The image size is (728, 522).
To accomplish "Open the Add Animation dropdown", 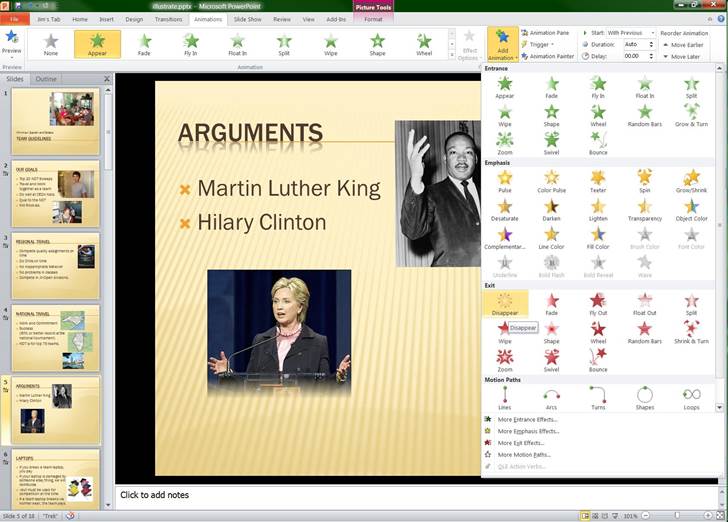I will 502,45.
